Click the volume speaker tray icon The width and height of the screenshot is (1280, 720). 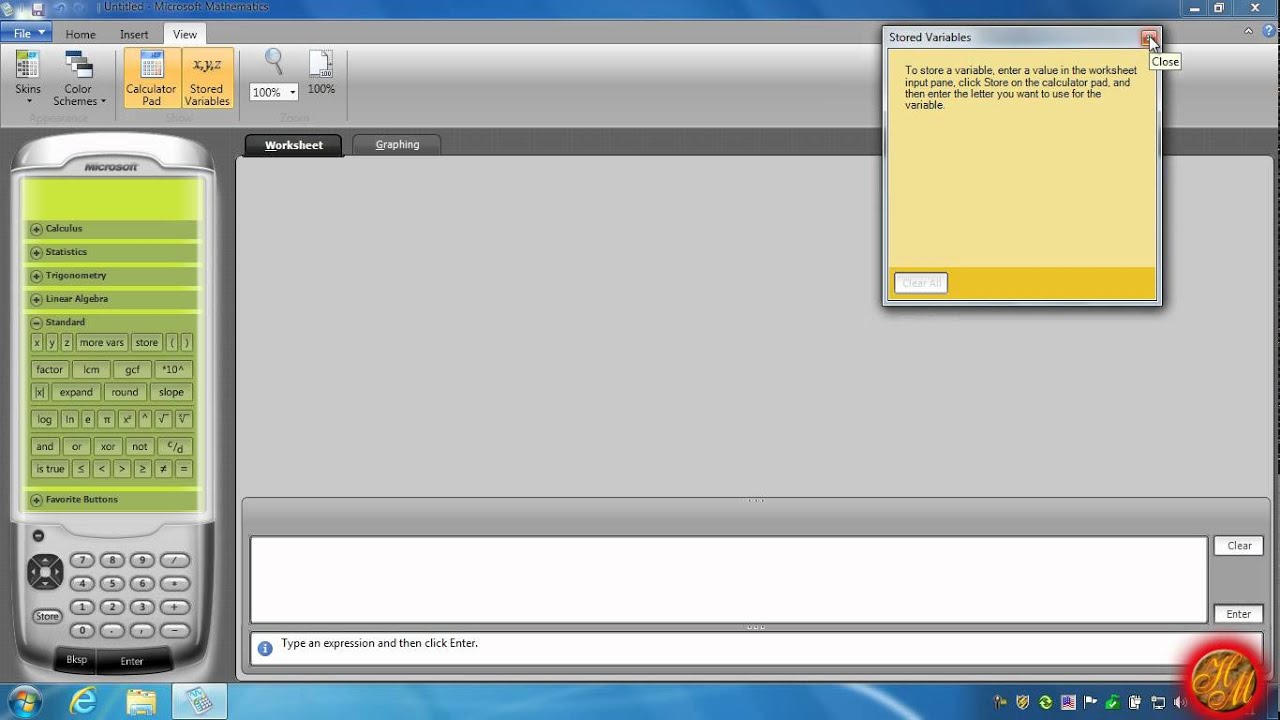pyautogui.click(x=1179, y=702)
